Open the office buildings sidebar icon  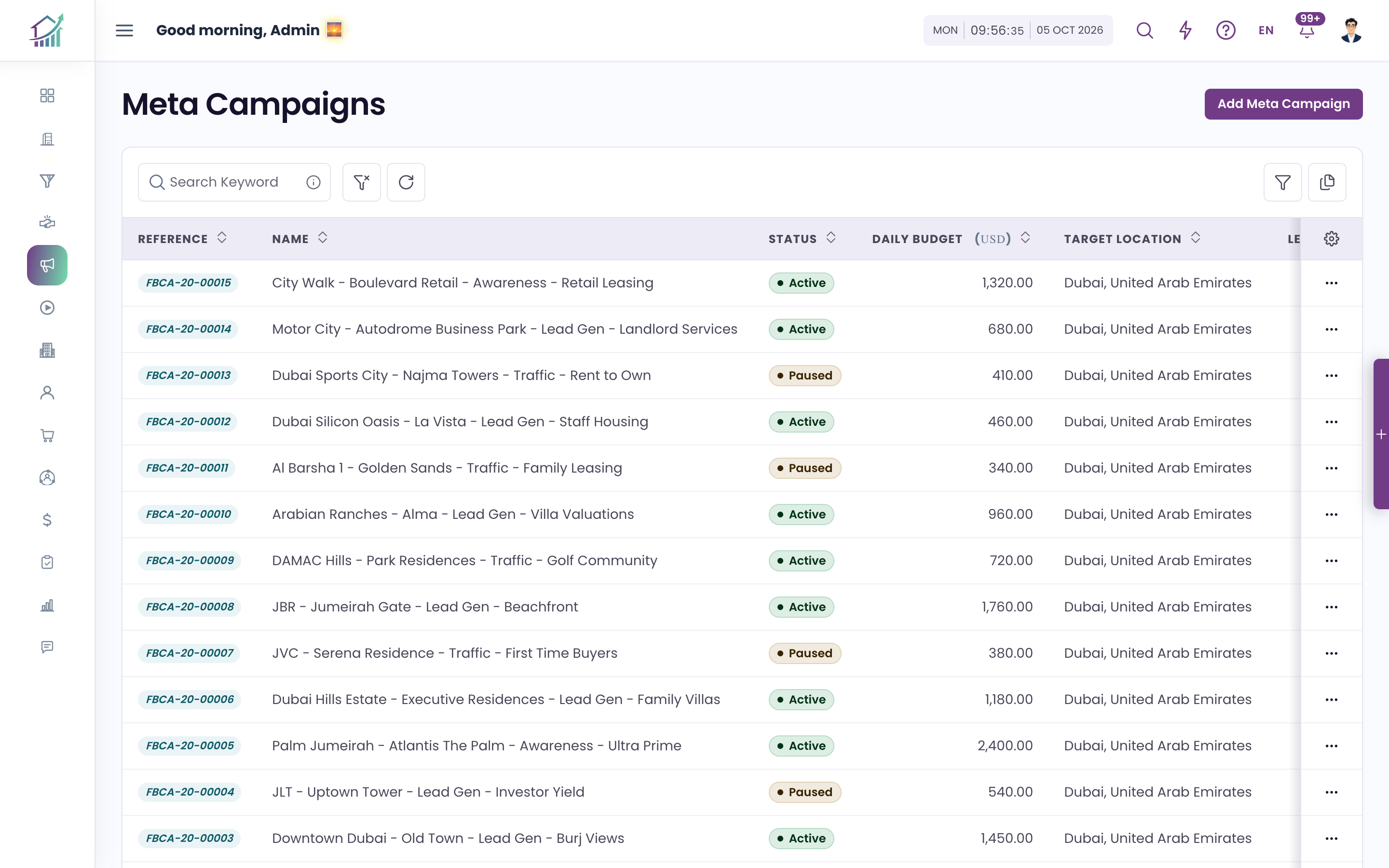click(x=47, y=350)
